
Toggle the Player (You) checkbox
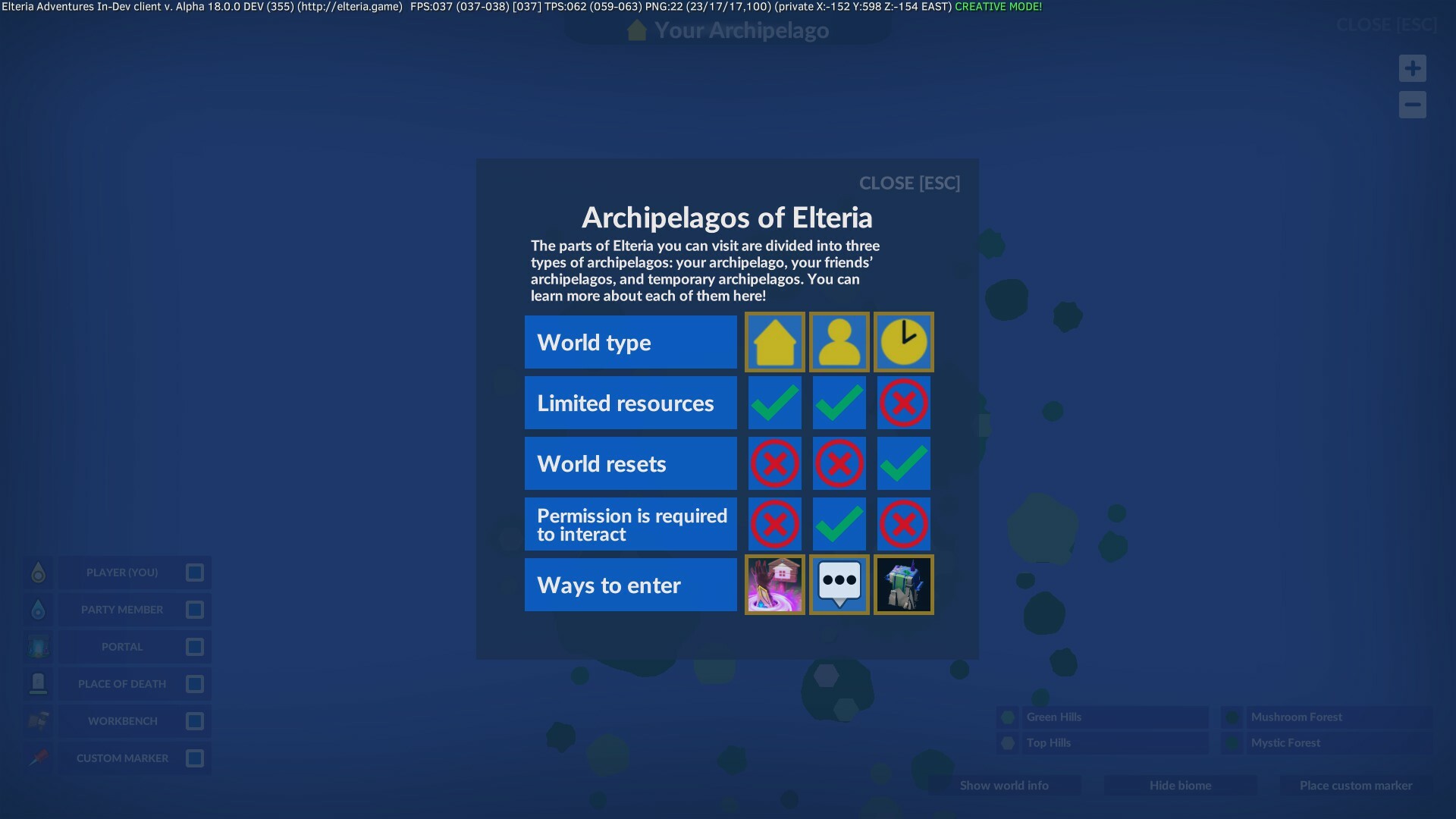[x=195, y=573]
